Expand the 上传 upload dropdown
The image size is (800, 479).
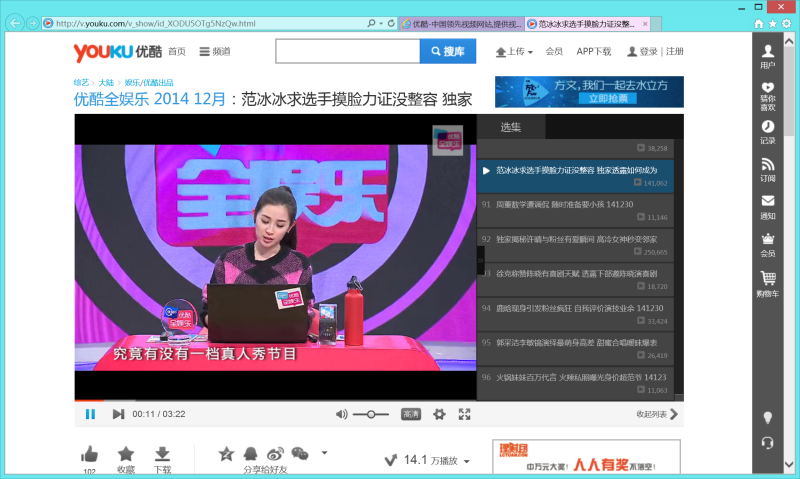514,52
